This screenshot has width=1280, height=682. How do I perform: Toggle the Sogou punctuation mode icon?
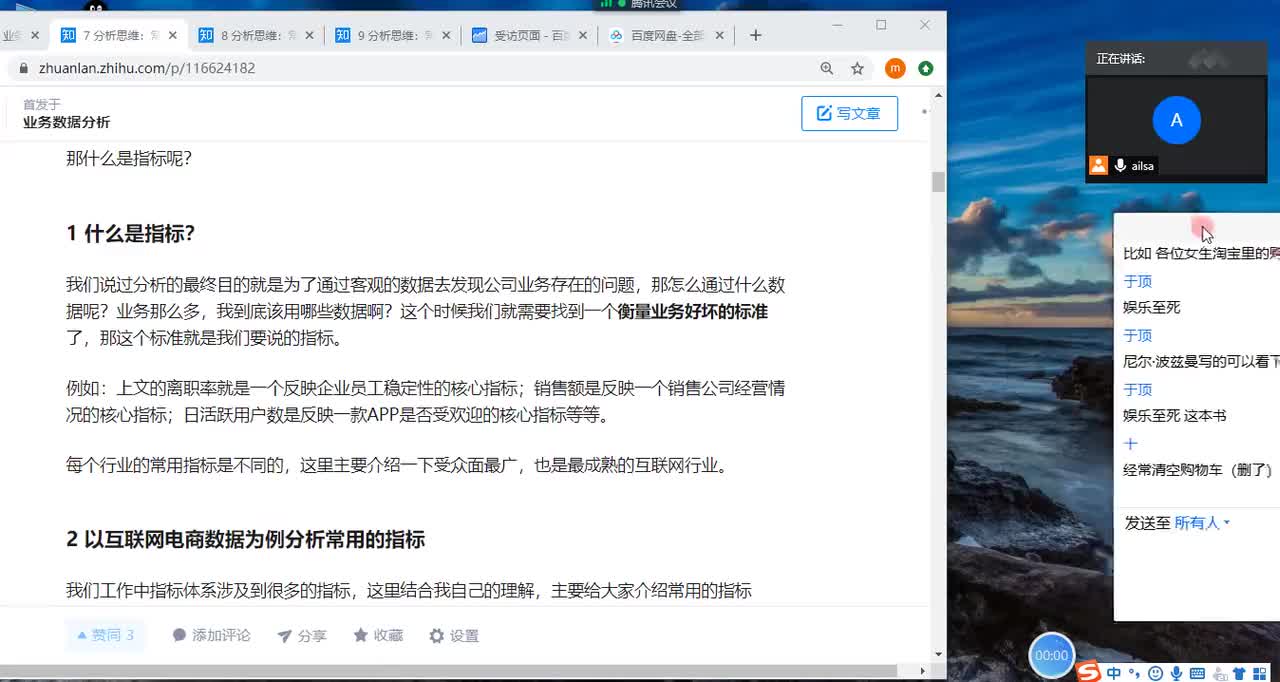1136,674
